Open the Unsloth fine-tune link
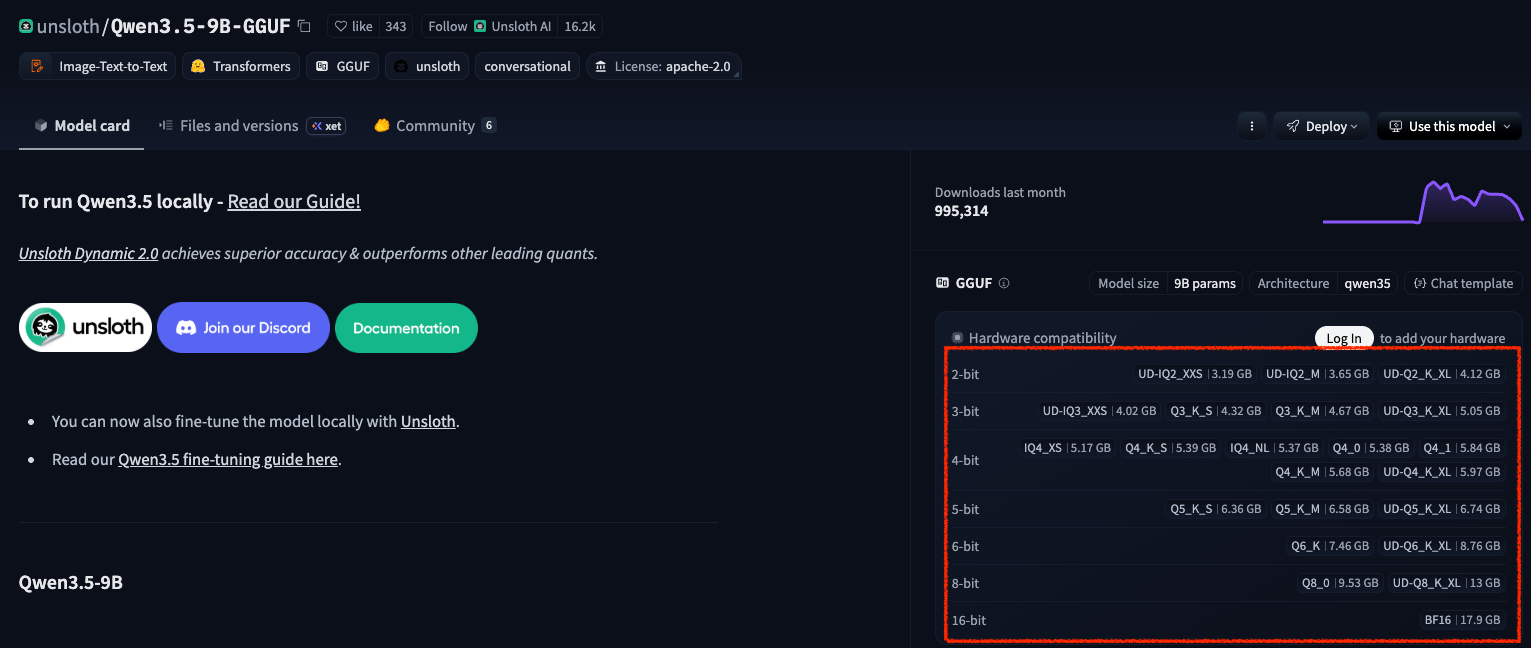This screenshot has height=648, width=1531. [x=428, y=421]
